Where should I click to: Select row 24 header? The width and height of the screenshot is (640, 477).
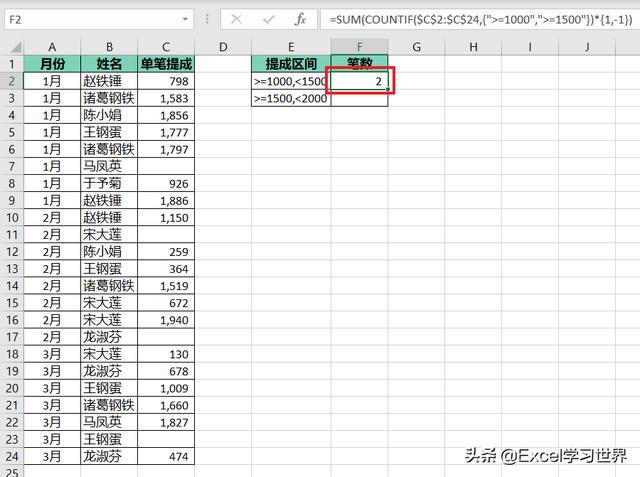point(12,456)
